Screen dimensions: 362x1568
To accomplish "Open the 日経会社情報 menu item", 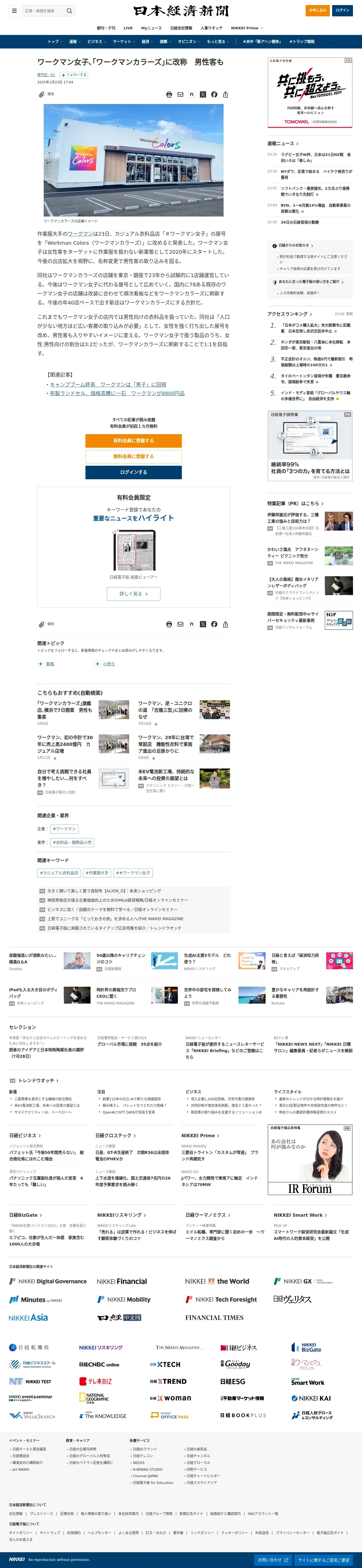I will (x=181, y=28).
